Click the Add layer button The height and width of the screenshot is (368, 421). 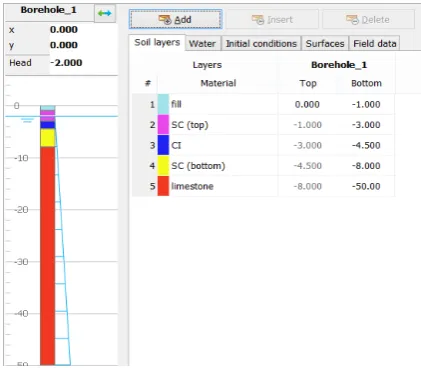(175, 20)
